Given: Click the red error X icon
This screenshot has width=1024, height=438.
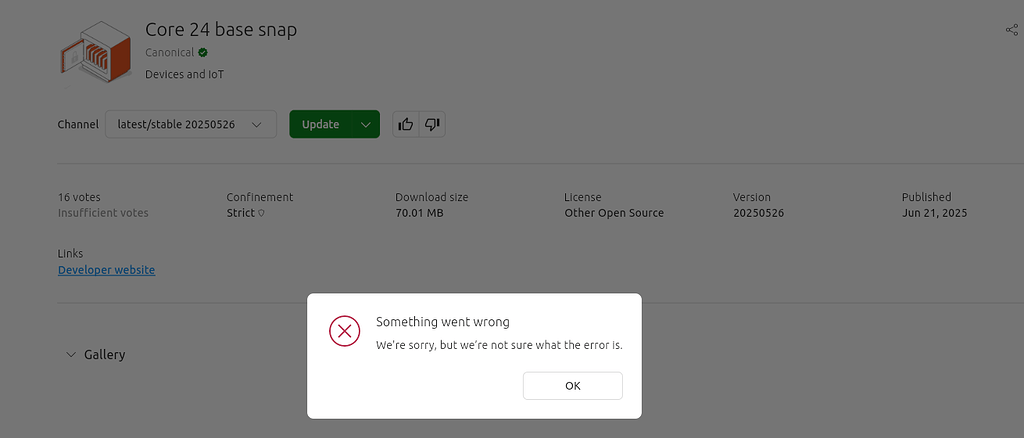Looking at the screenshot, I should point(344,331).
